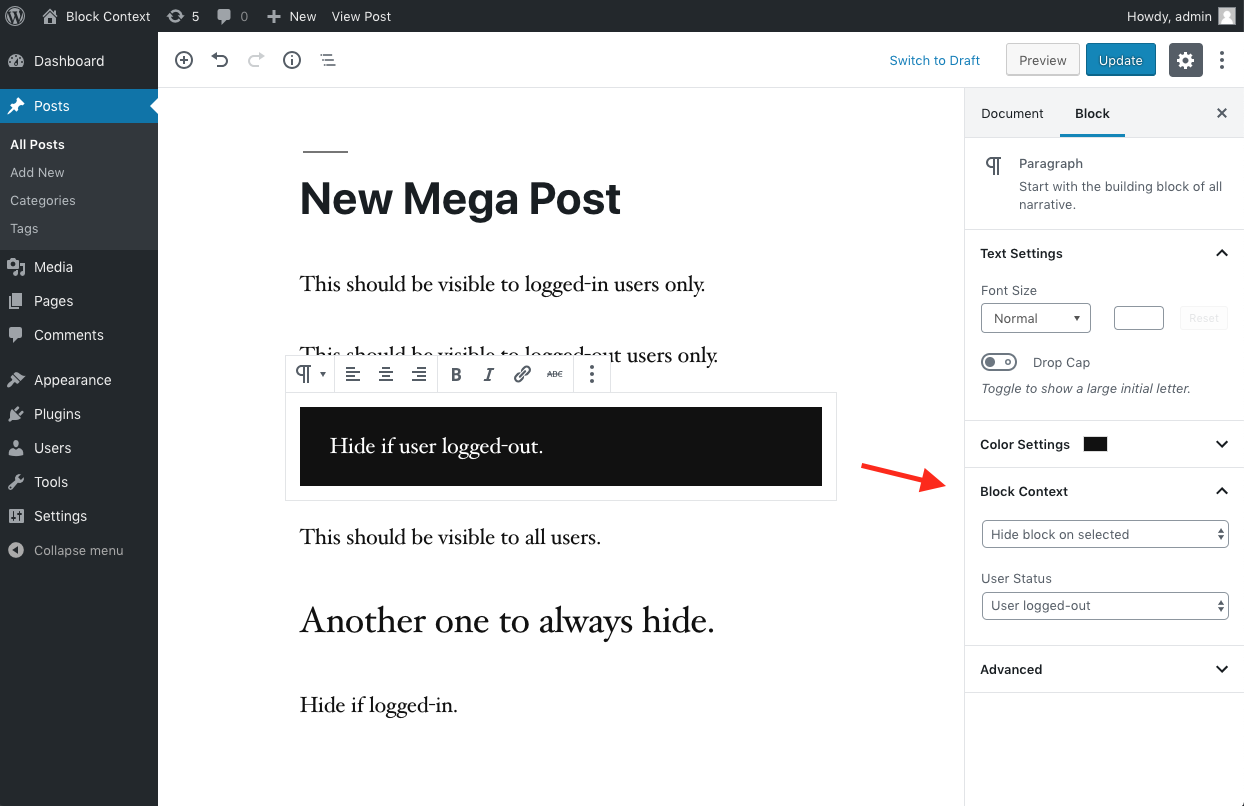Insert a link using the chain icon
Image resolution: width=1244 pixels, height=806 pixels.
pos(522,374)
